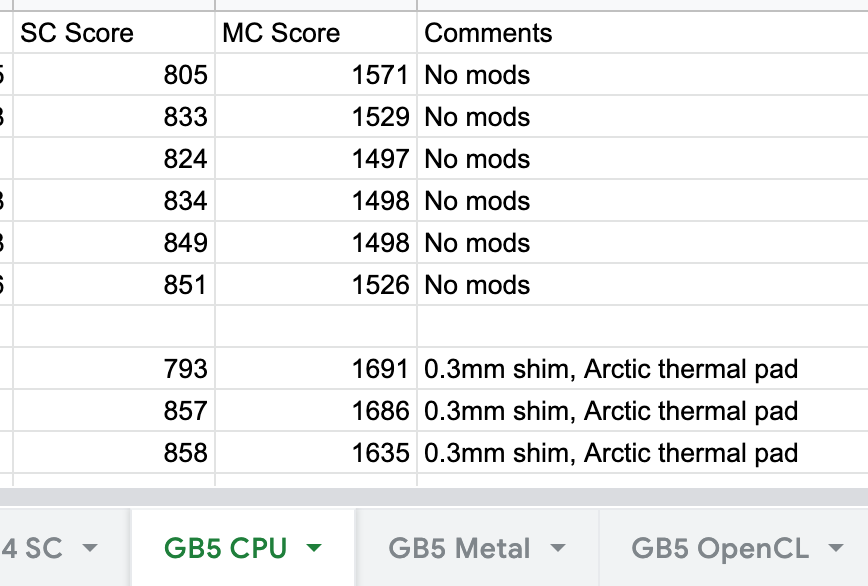Switch to the GB5 Metal sheet tab

click(x=459, y=548)
